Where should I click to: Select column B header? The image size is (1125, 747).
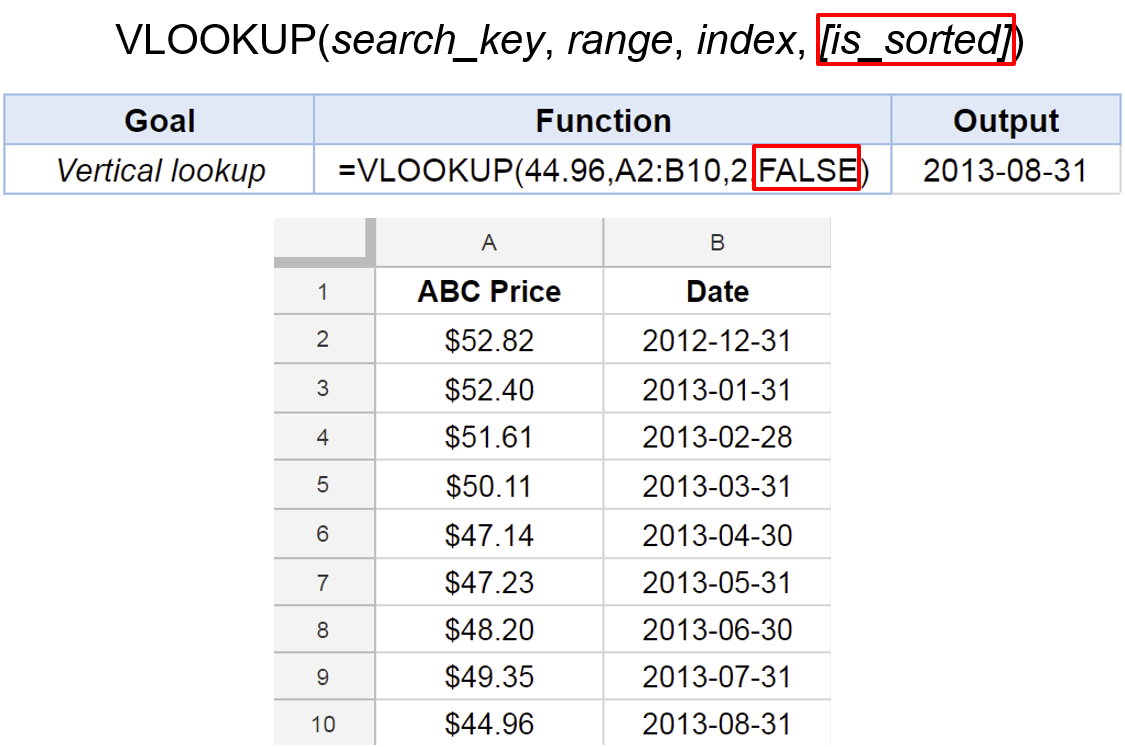click(x=717, y=242)
